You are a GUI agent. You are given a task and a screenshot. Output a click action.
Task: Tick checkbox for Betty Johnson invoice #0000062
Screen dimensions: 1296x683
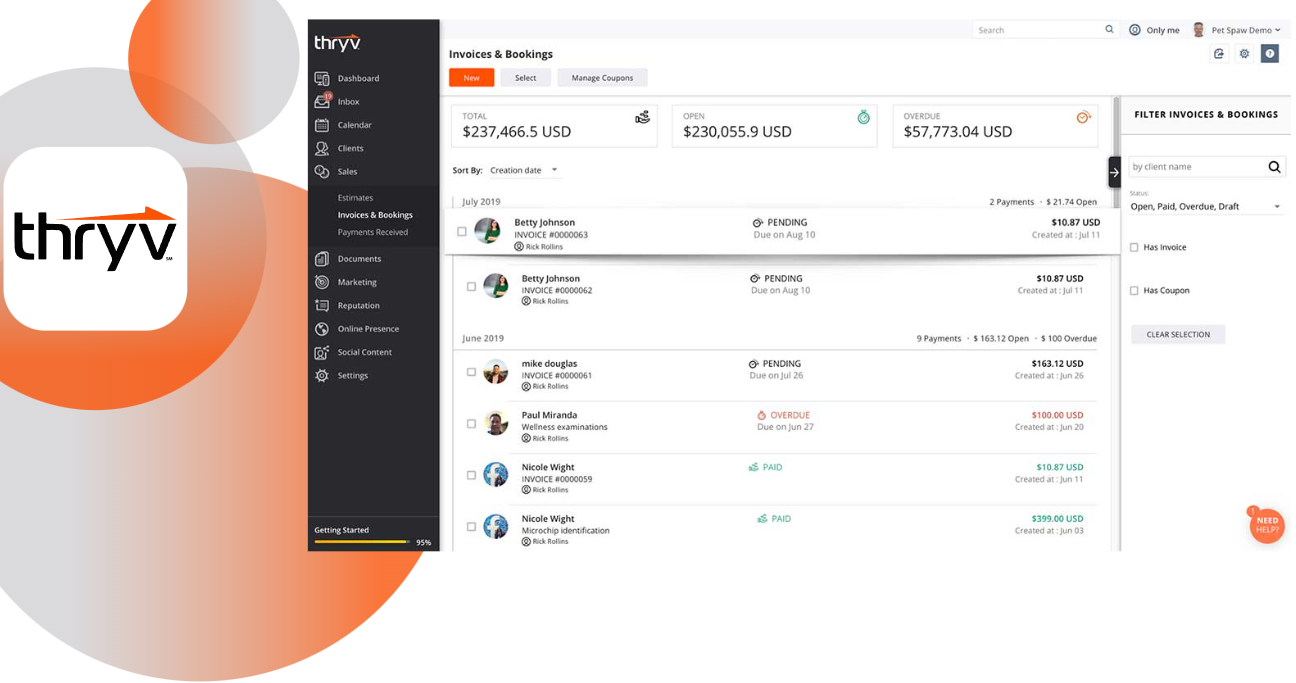pos(471,287)
